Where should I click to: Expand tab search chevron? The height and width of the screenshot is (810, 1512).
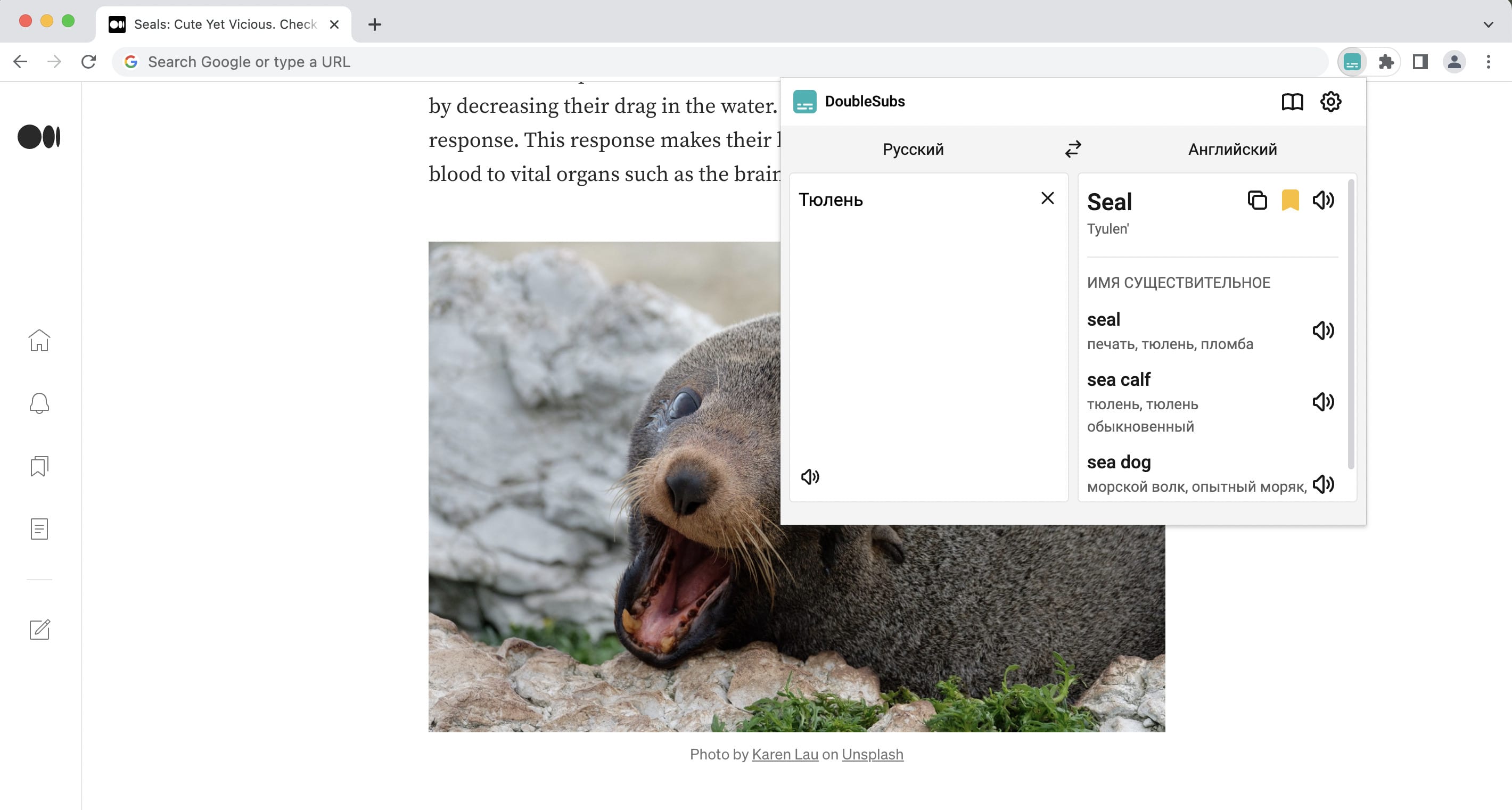pyautogui.click(x=1488, y=24)
